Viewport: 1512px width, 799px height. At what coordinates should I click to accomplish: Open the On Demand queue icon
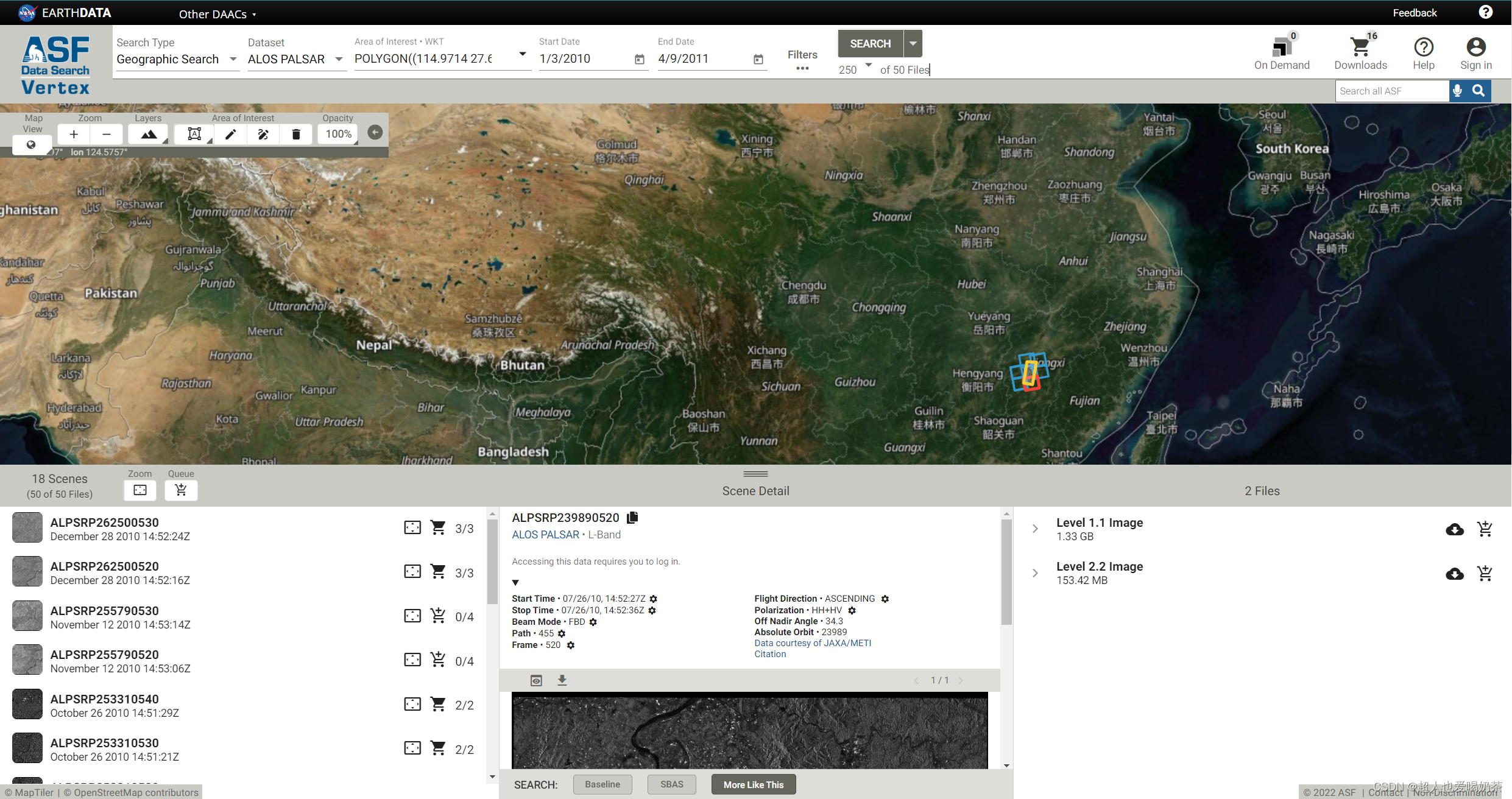1282,48
